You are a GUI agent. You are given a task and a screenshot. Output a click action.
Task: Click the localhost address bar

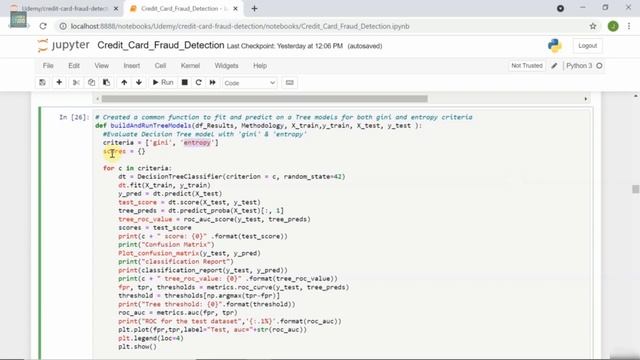240,26
